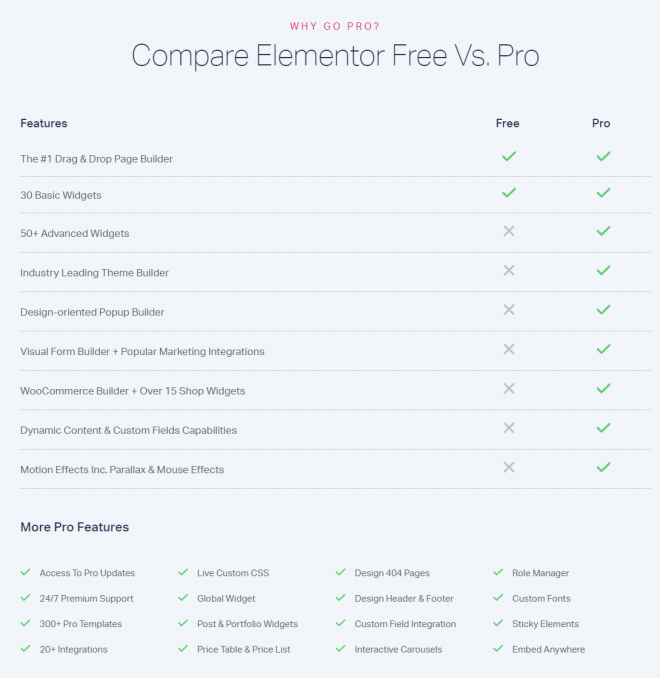Click the Pro checkmark for WooCommerce Builder row
Viewport: 660px width, 678px height.
pos(603,388)
